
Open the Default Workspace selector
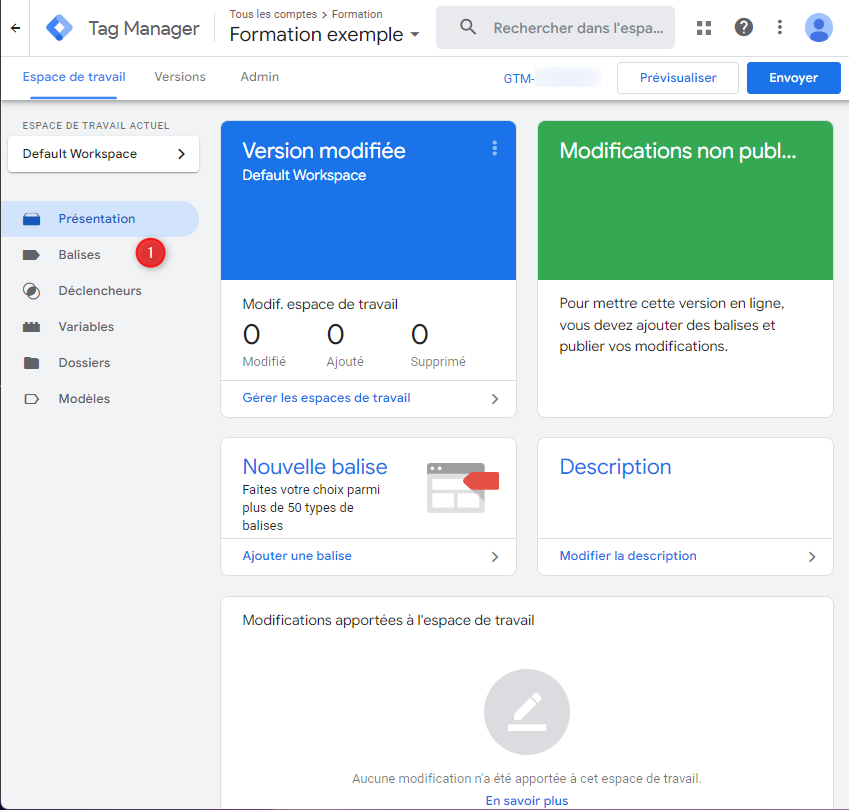[x=103, y=154]
